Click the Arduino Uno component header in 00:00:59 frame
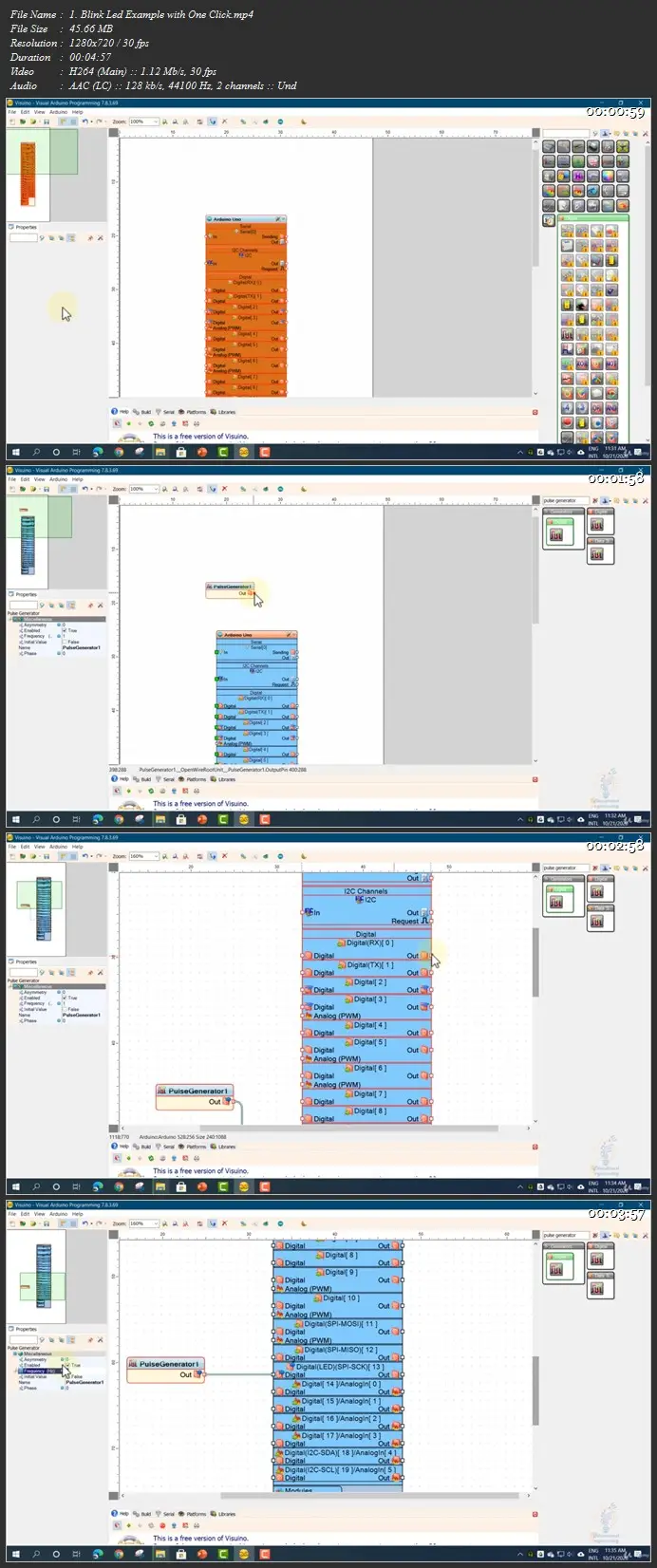 coord(245,219)
